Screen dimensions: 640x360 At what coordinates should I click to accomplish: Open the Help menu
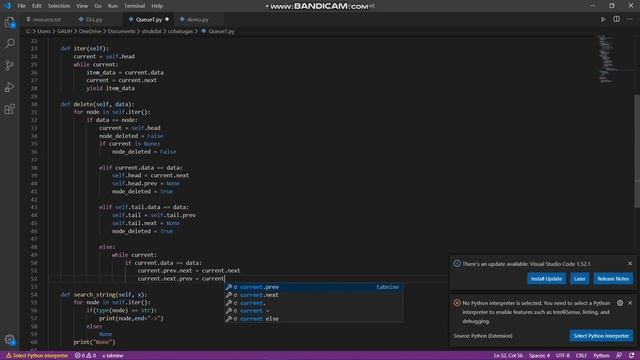[x=157, y=6]
